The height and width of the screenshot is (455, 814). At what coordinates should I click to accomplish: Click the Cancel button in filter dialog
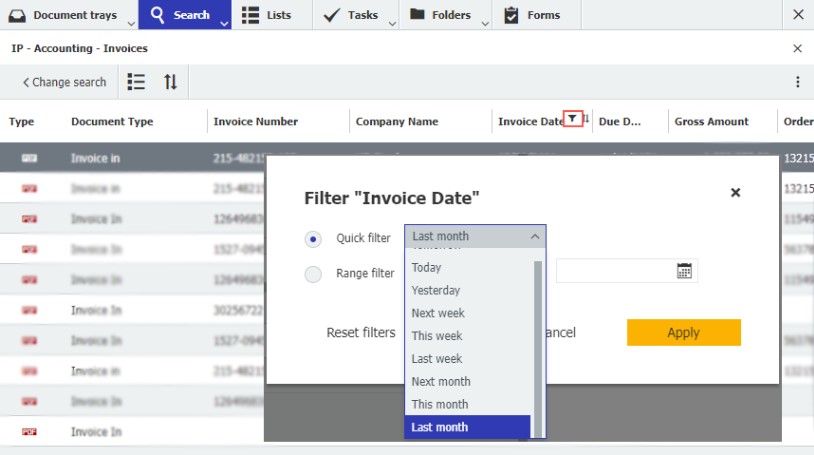point(561,332)
